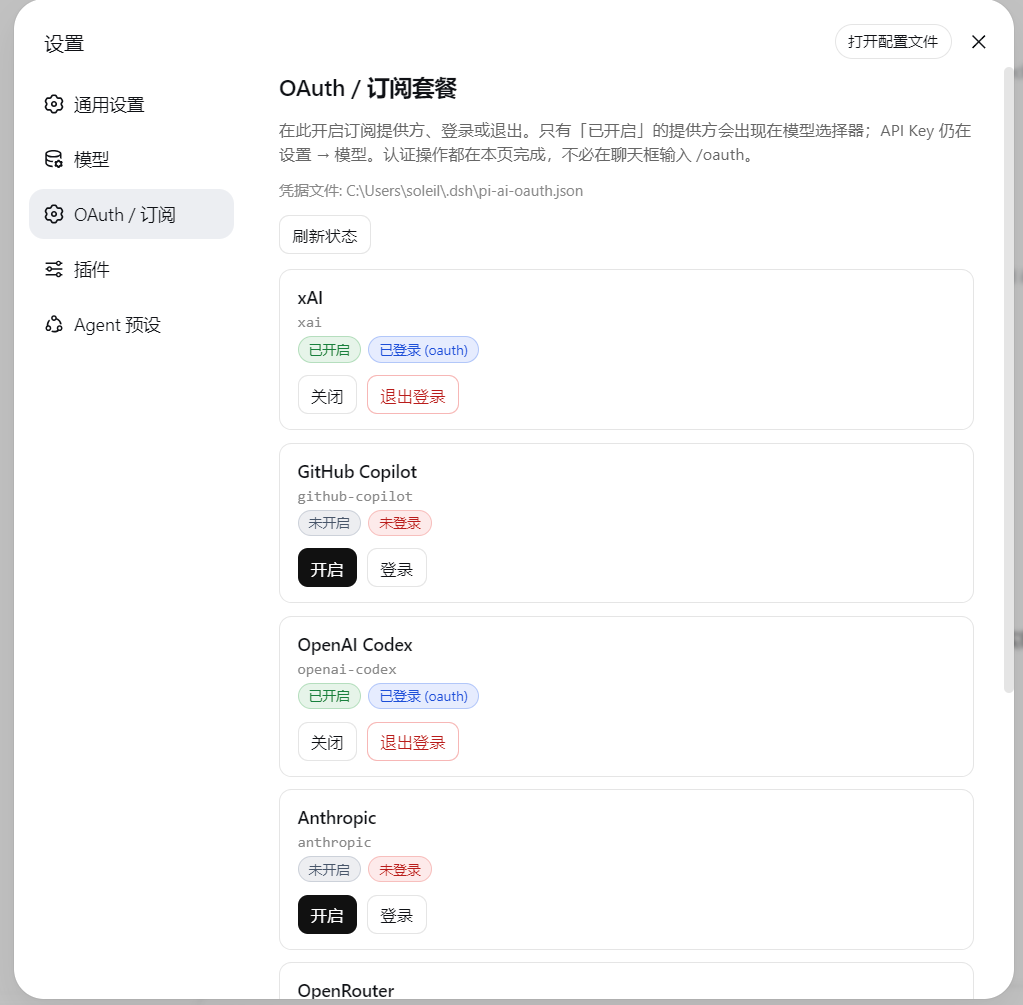This screenshot has height=1005, width=1023.
Task: Click the Anthropic provider title
Action: click(337, 818)
